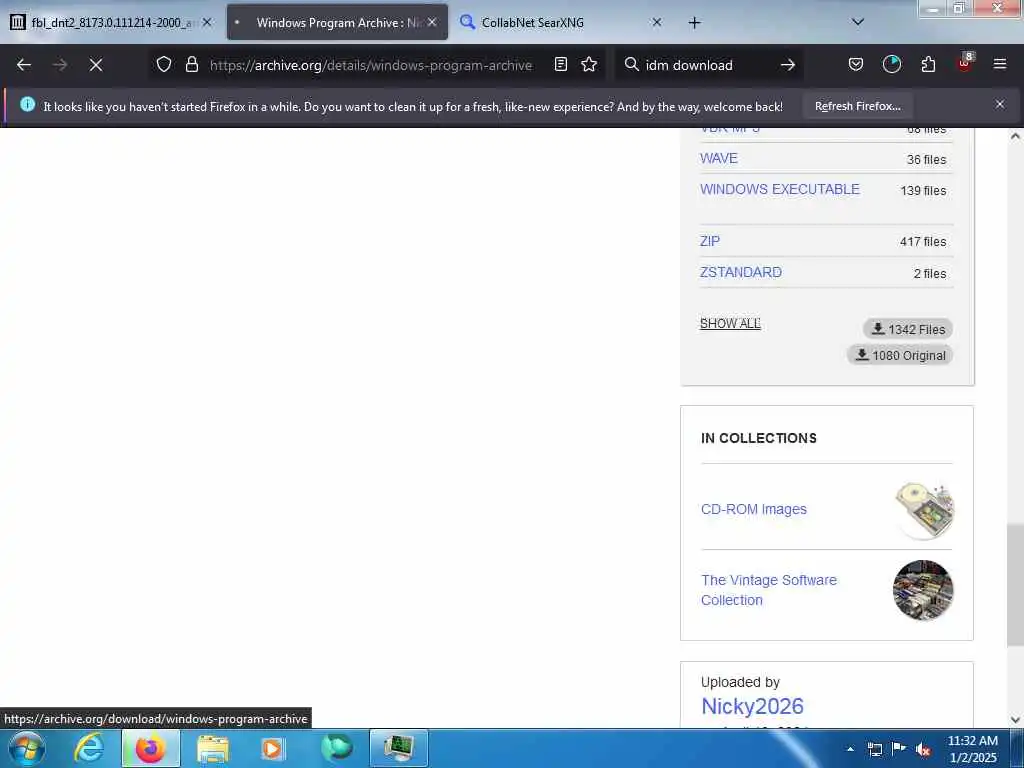Viewport: 1024px width, 768px height.
Task: Click the Vintage Software Collection thumbnail
Action: tap(923, 590)
